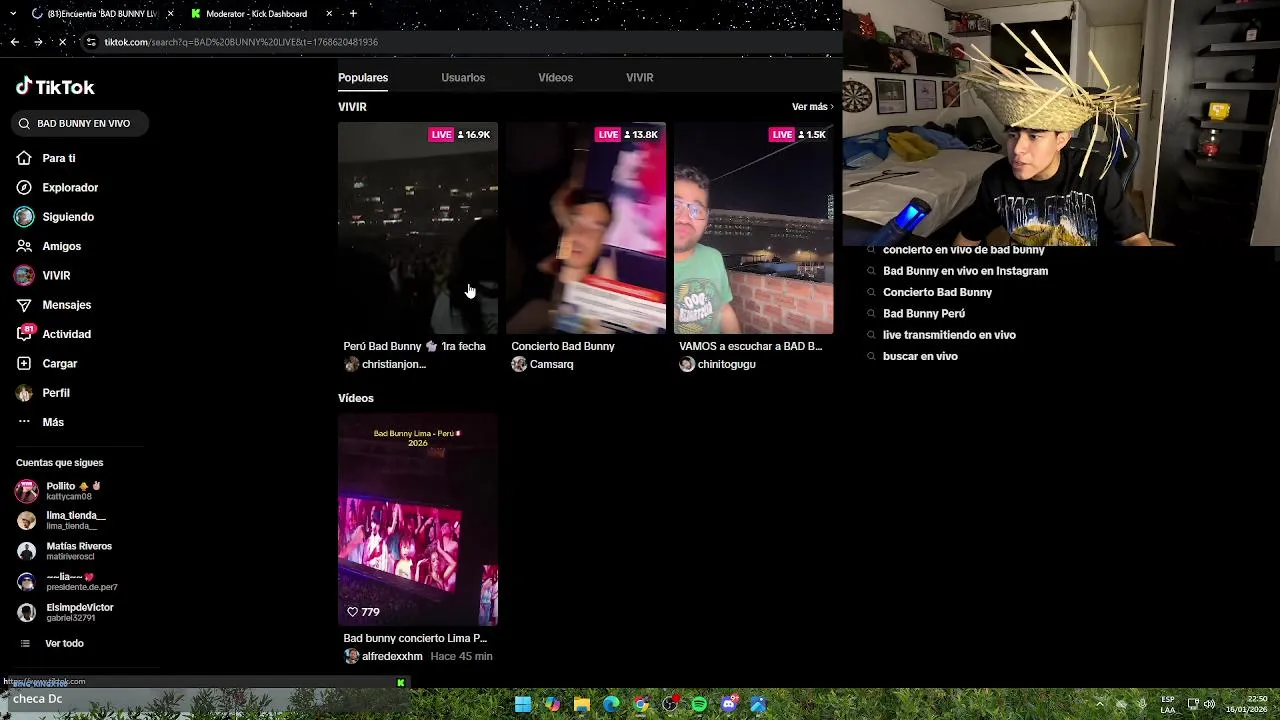This screenshot has height=720, width=1280.
Task: Select the TikTok BAD BUNNY browser tab
Action: (x=102, y=13)
